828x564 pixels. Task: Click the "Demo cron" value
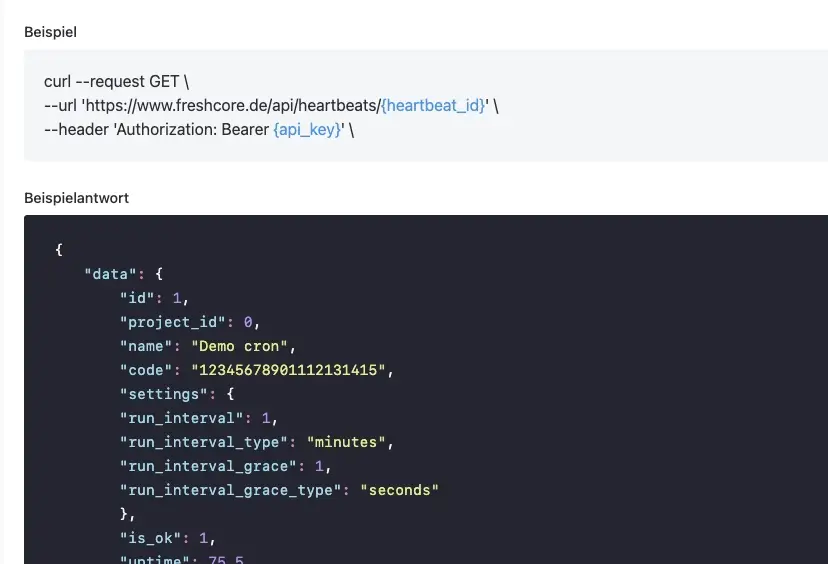click(x=239, y=346)
